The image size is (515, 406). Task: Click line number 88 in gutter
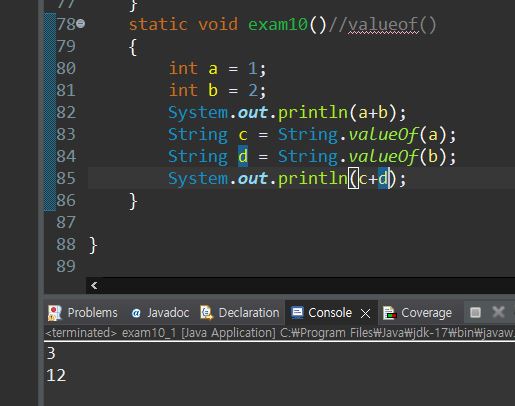click(x=66, y=244)
